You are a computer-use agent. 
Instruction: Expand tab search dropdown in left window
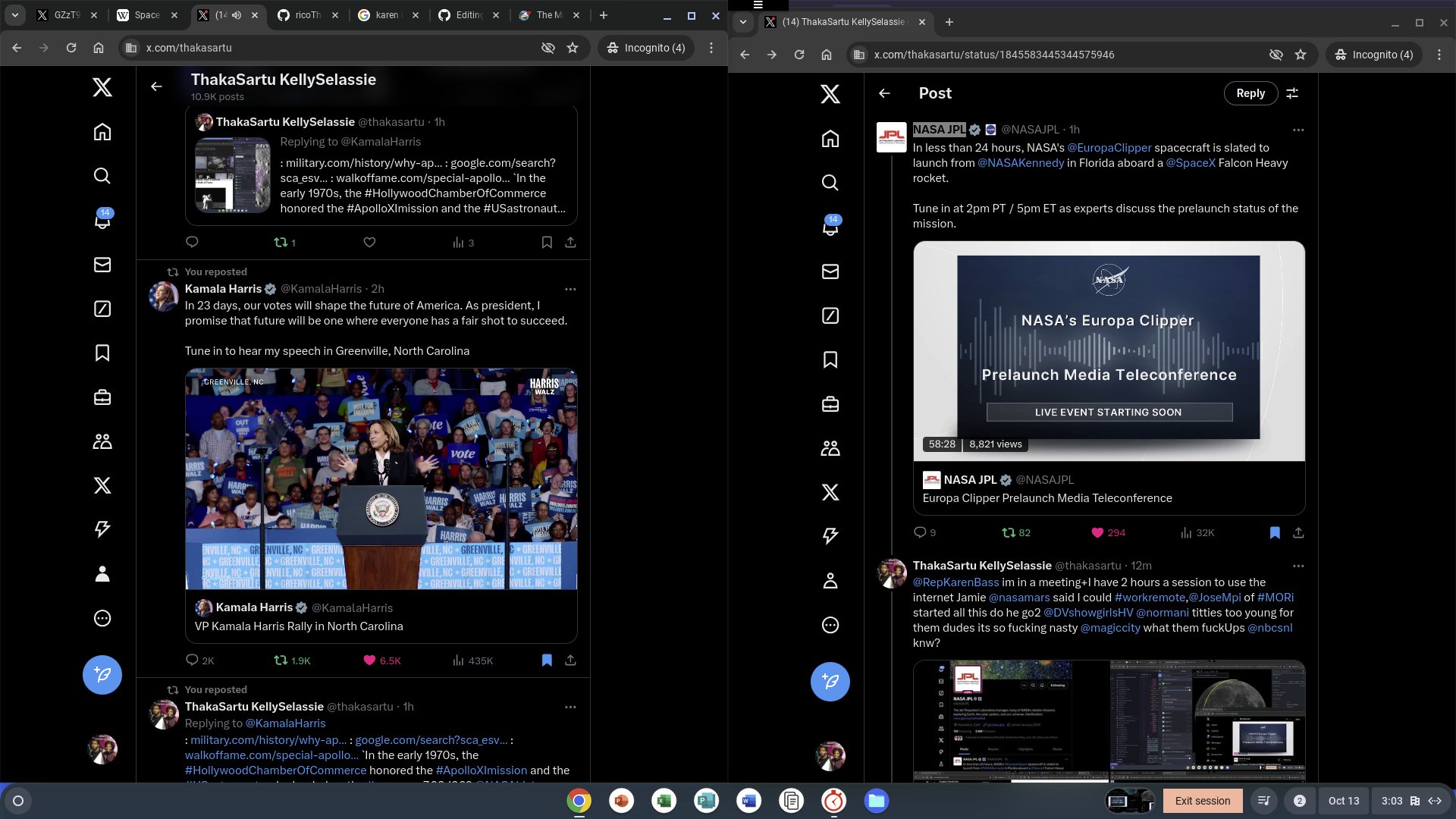[14, 15]
